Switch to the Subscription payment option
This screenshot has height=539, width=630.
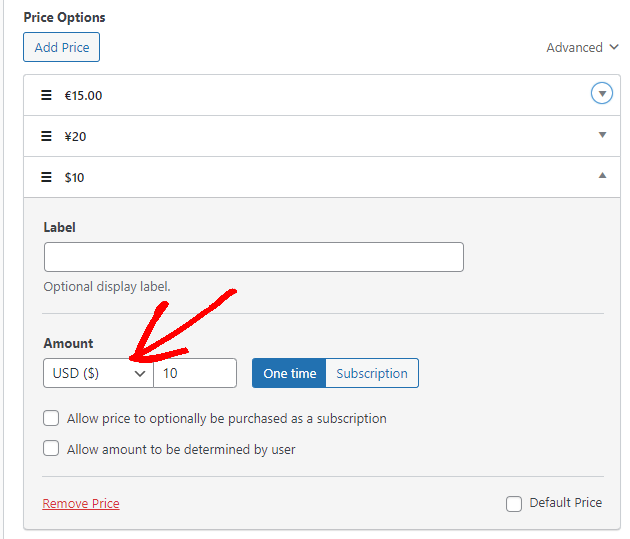[372, 373]
